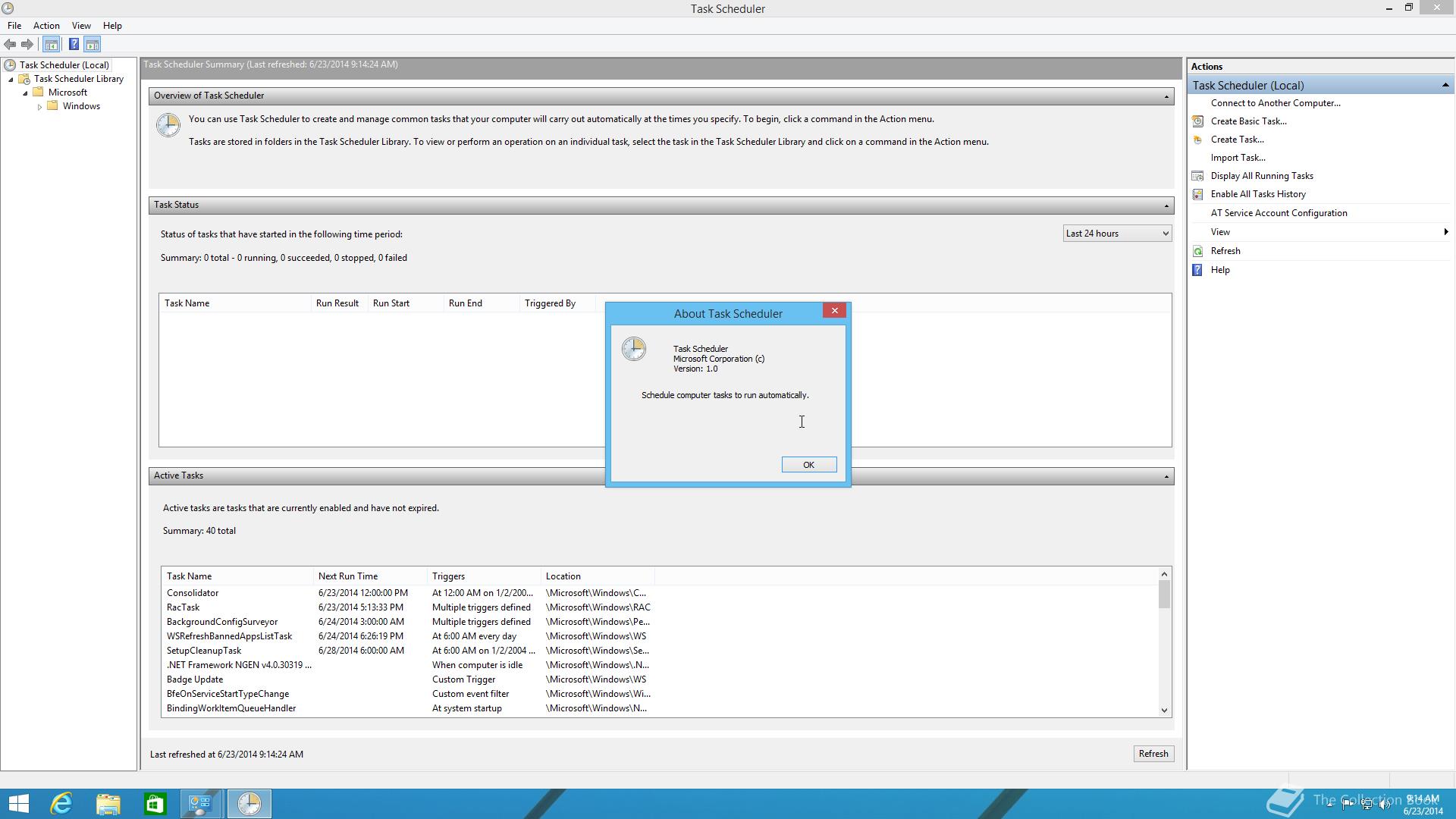Click Create Basic Task icon in Actions

pos(1197,121)
